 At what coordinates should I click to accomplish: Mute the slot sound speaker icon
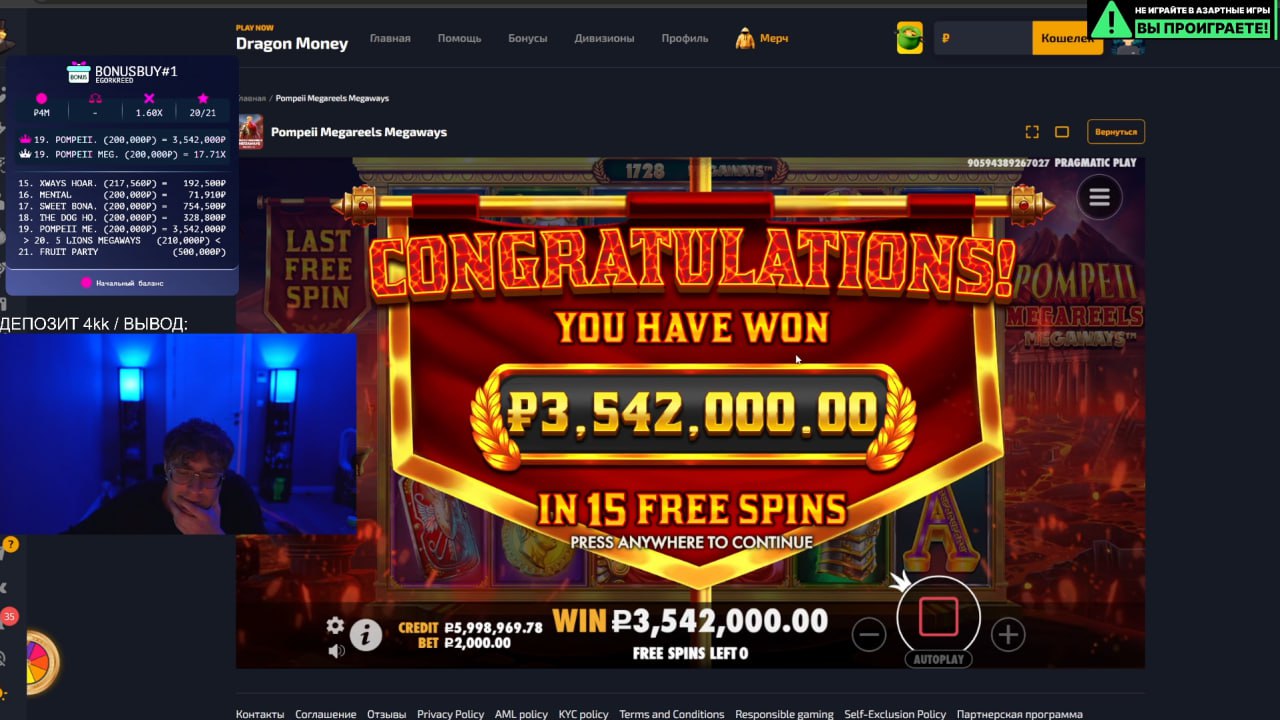[x=336, y=651]
